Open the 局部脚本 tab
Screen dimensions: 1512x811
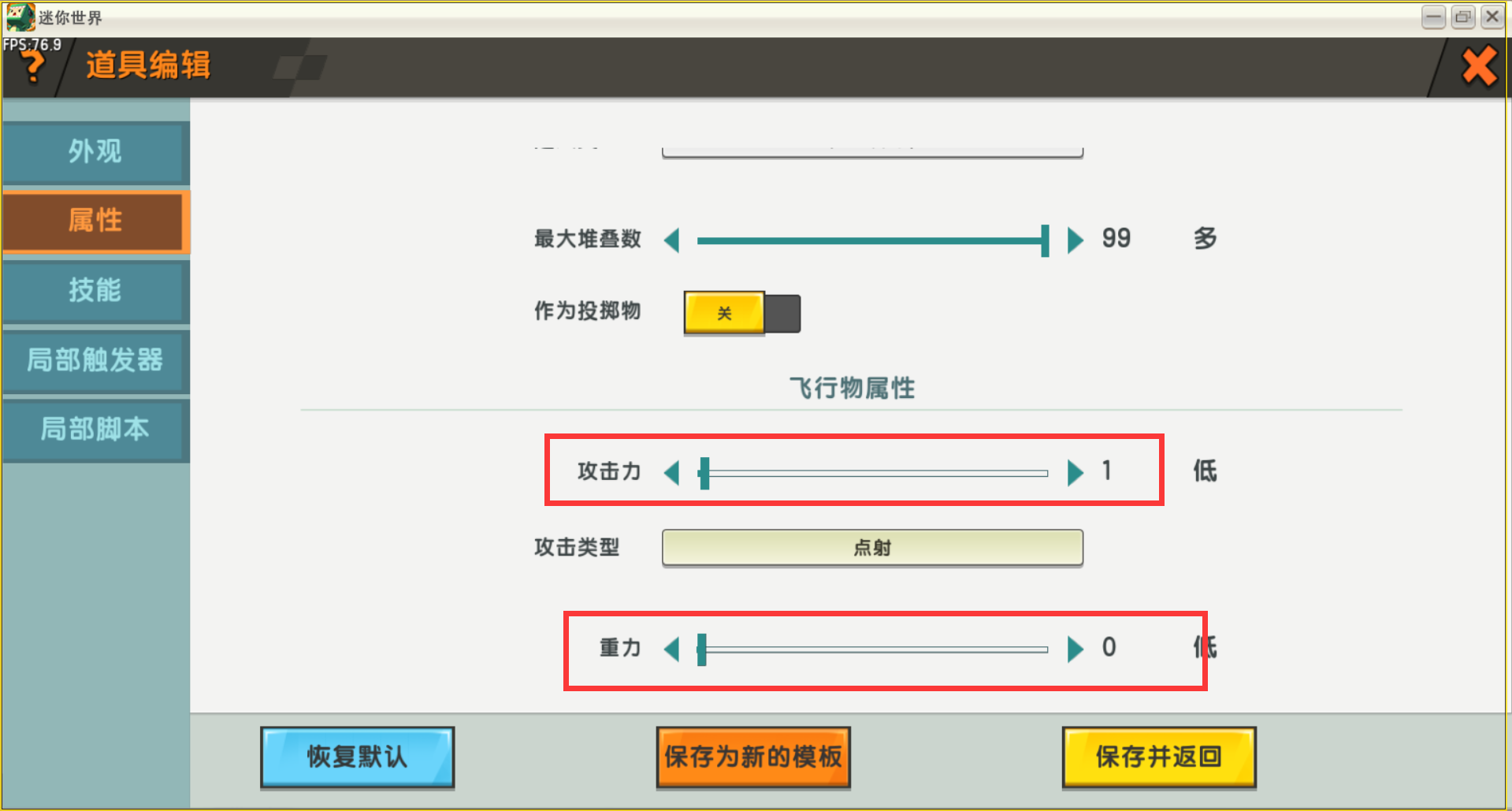tap(95, 430)
